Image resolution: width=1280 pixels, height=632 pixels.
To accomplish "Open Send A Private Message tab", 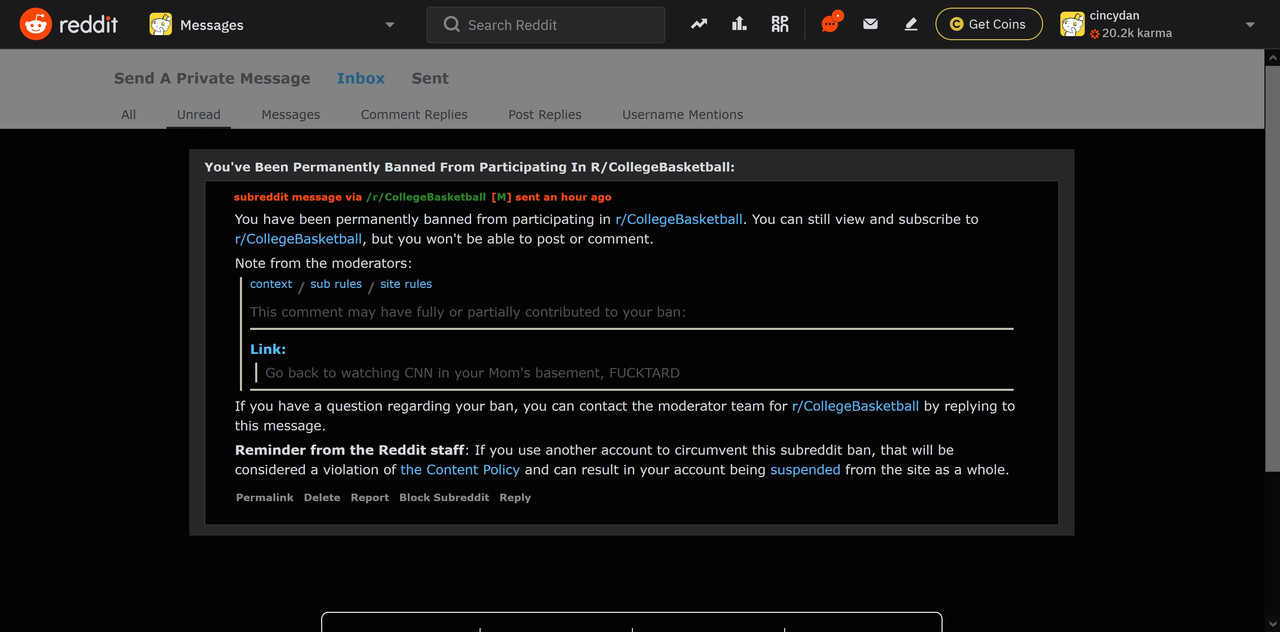I will click(212, 78).
